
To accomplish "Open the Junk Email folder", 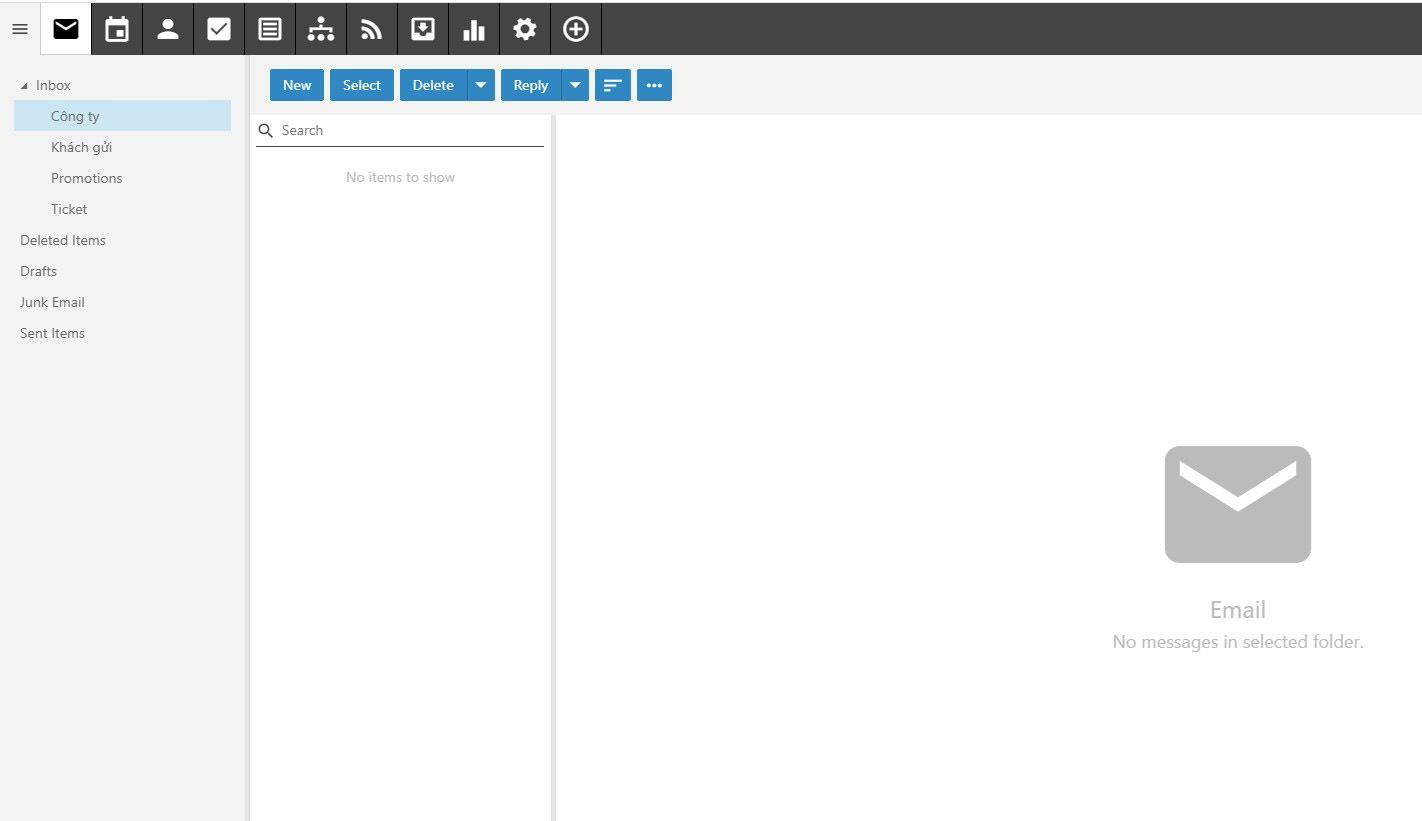I will [x=52, y=302].
